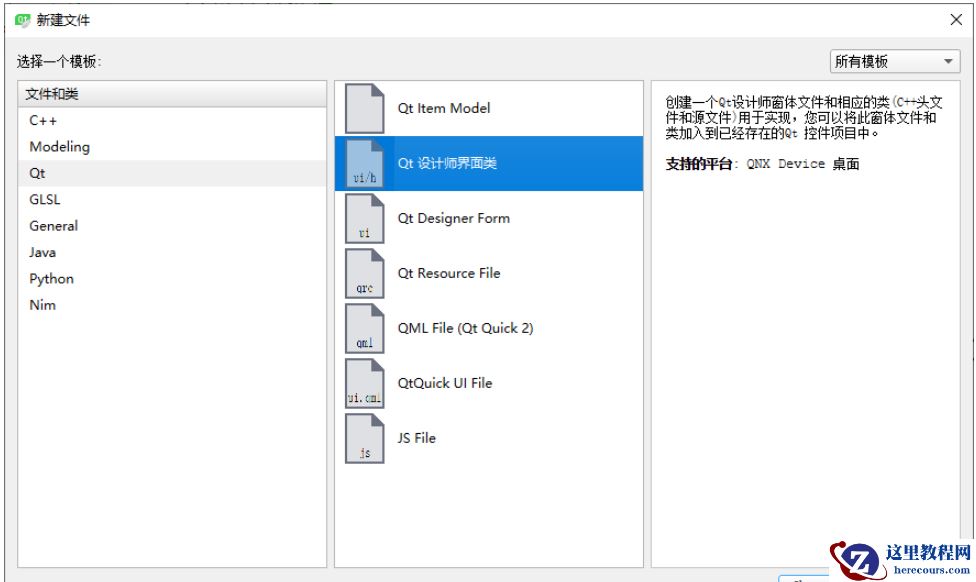Click the ui Designer Form file icon
This screenshot has width=976, height=582.
[365, 218]
